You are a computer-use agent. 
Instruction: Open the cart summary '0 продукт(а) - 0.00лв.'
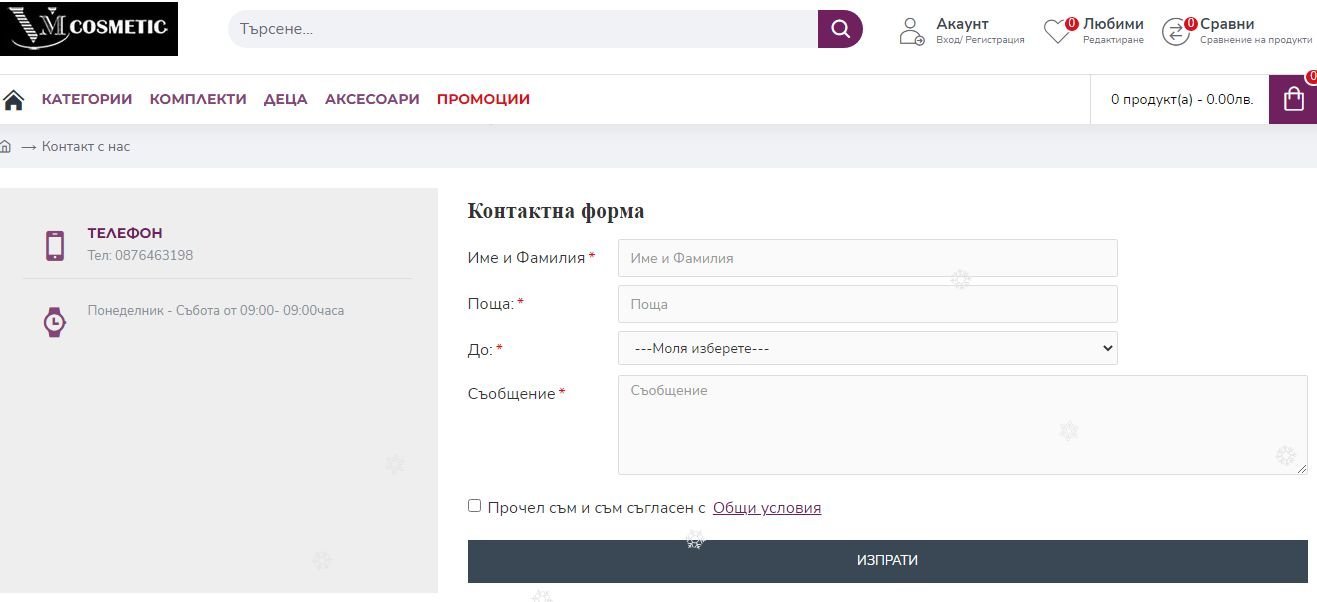click(x=1181, y=99)
